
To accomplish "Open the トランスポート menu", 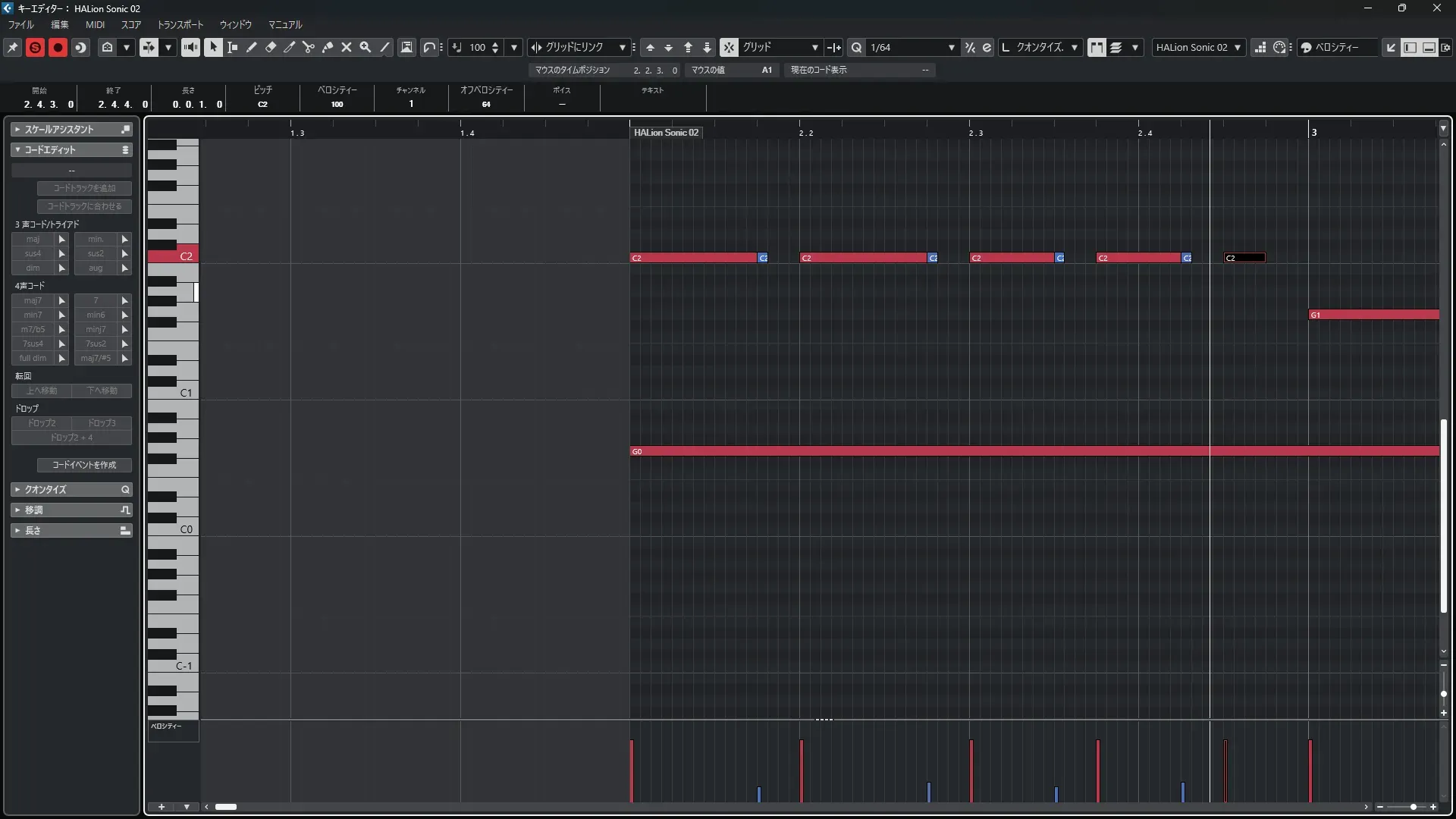I will (180, 24).
